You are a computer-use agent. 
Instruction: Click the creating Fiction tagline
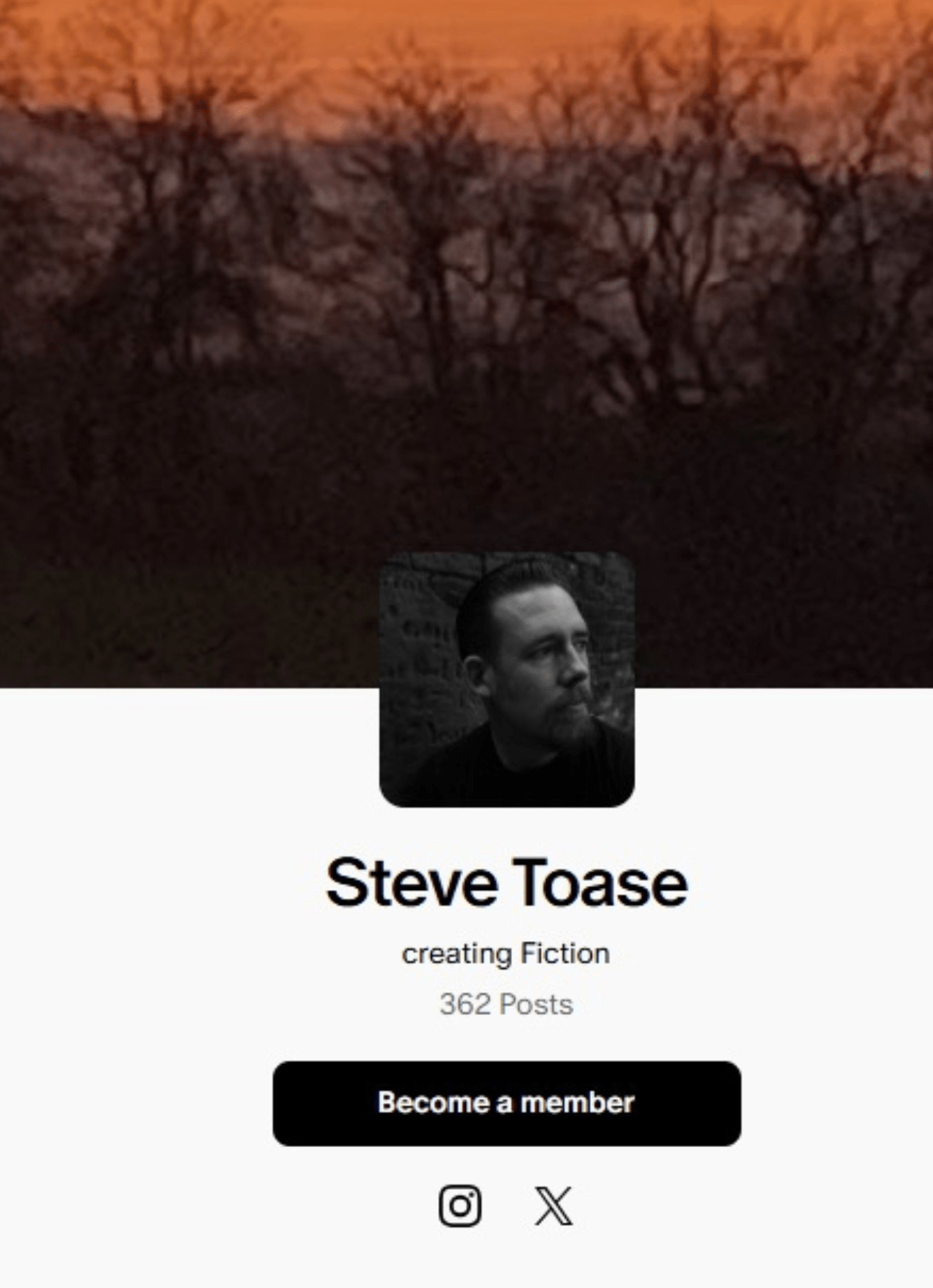tap(506, 954)
